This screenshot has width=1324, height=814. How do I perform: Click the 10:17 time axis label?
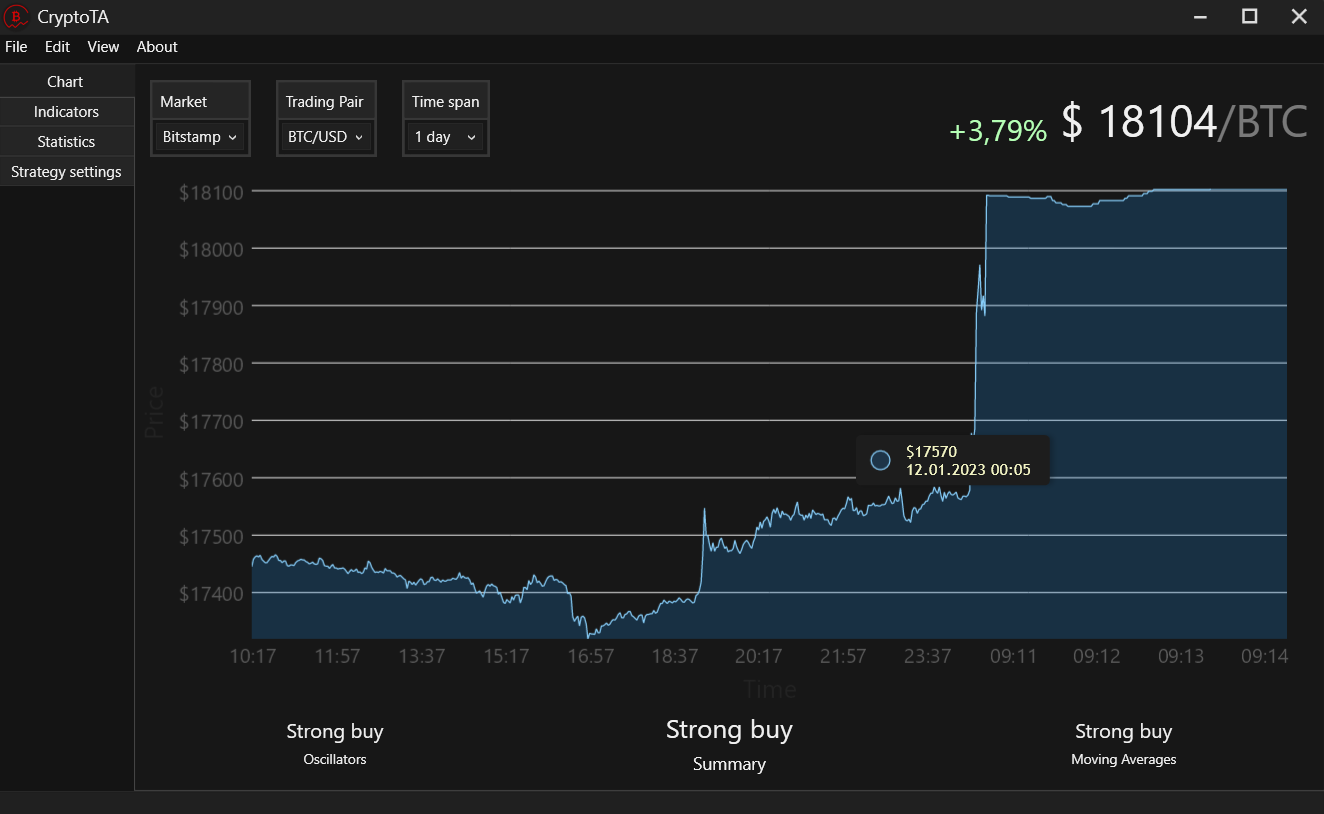click(x=253, y=656)
